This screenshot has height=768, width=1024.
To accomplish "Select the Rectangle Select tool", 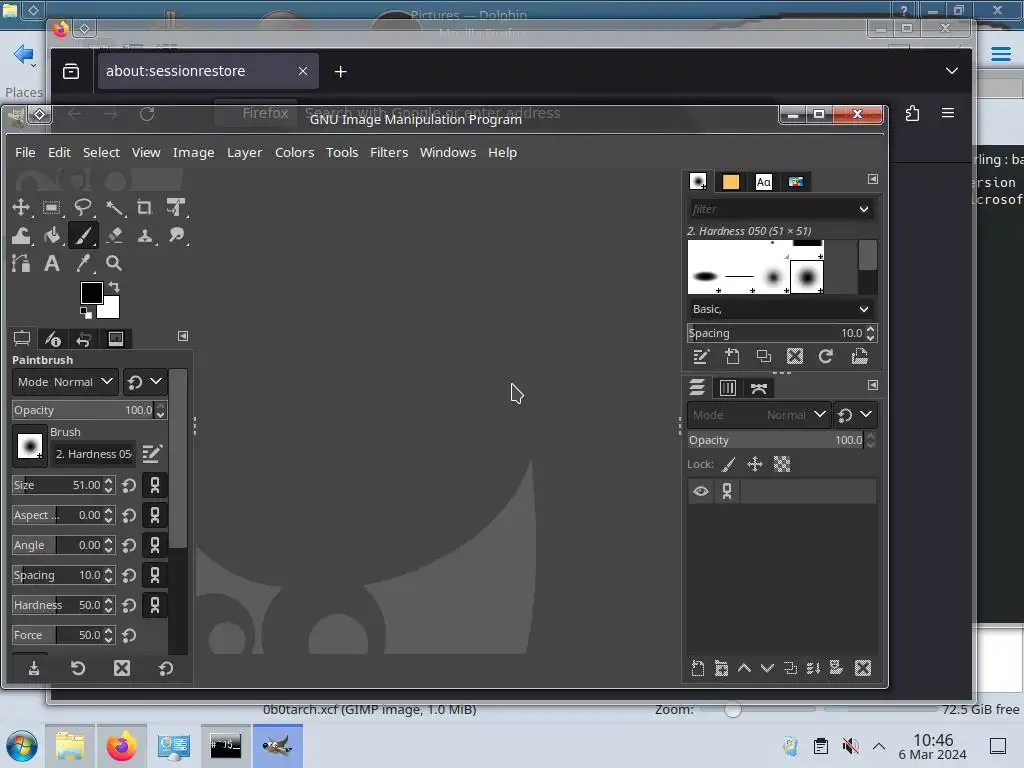I will pyautogui.click(x=52, y=208).
